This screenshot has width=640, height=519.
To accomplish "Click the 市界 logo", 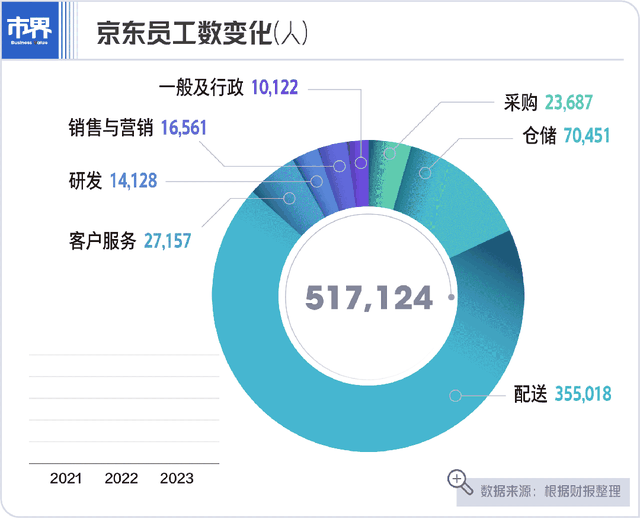I will [30, 31].
